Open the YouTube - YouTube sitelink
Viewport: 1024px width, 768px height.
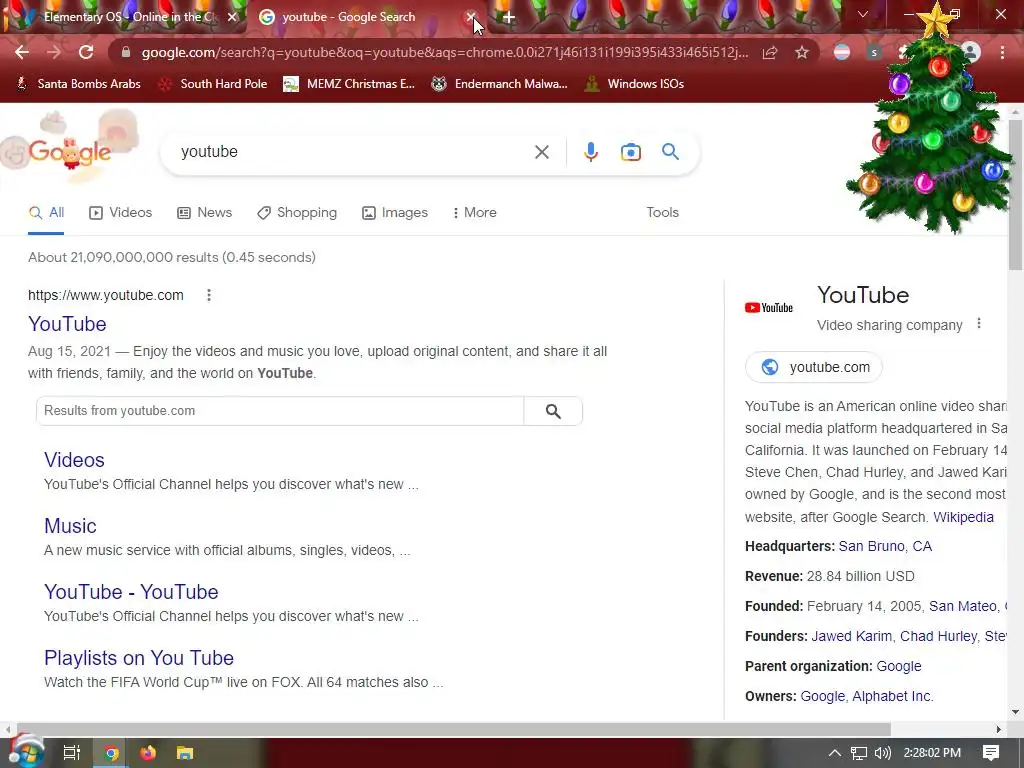[131, 592]
